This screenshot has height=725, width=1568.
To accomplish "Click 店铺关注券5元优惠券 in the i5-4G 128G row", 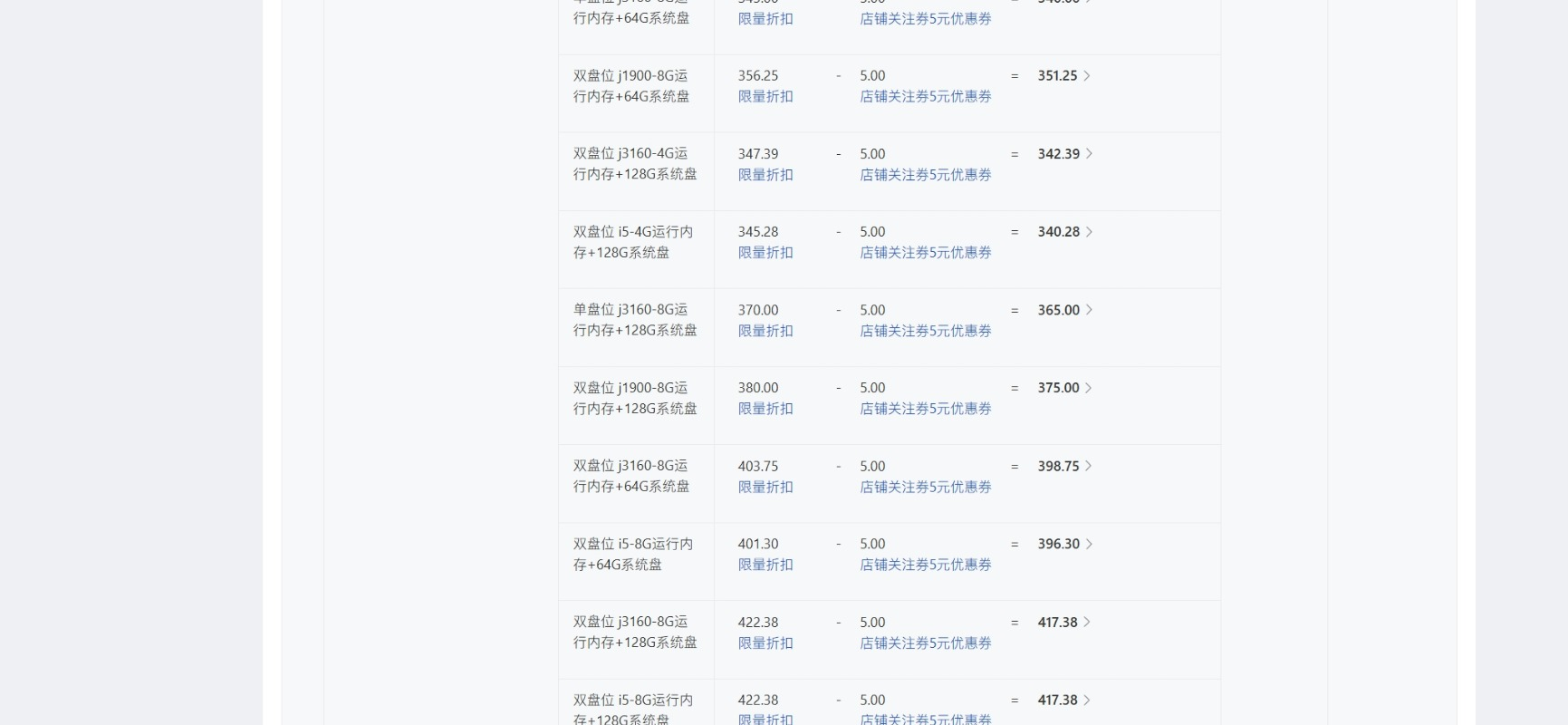I will click(926, 252).
